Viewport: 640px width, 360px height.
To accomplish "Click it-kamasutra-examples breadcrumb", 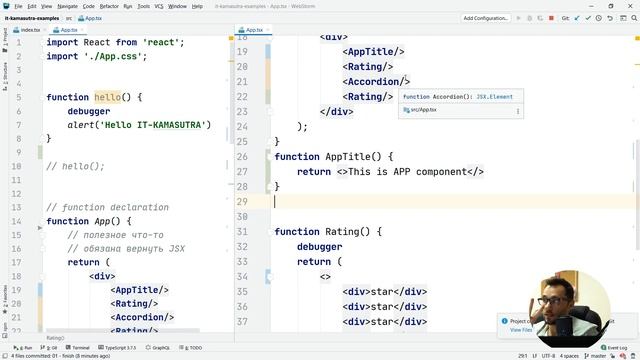I will point(31,18).
